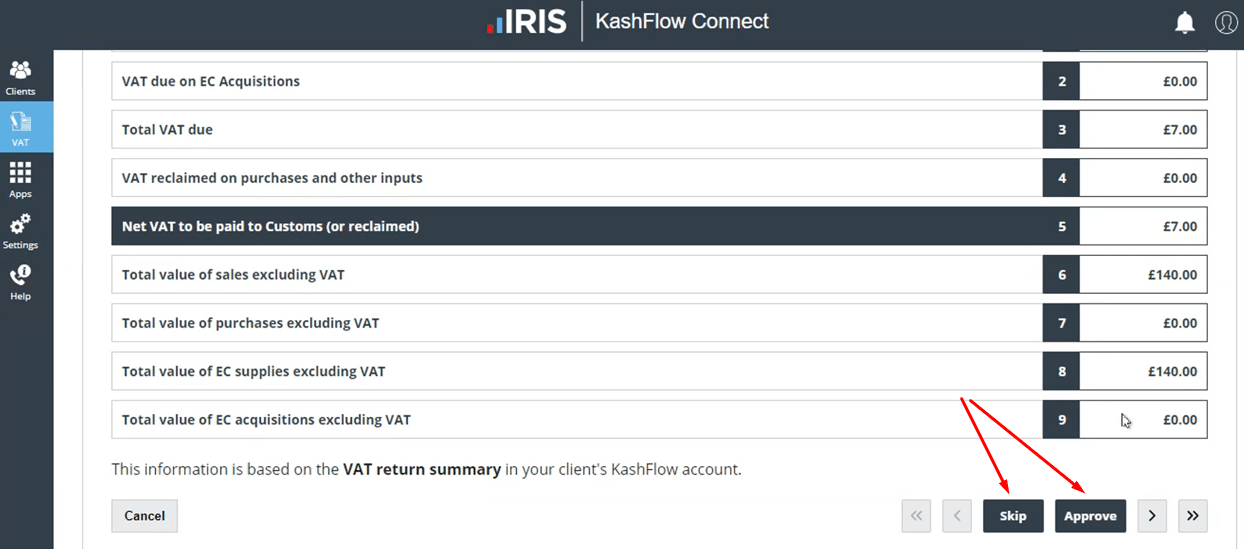Jump to the first VAT return
Image resolution: width=1244 pixels, height=549 pixels.
click(x=915, y=516)
